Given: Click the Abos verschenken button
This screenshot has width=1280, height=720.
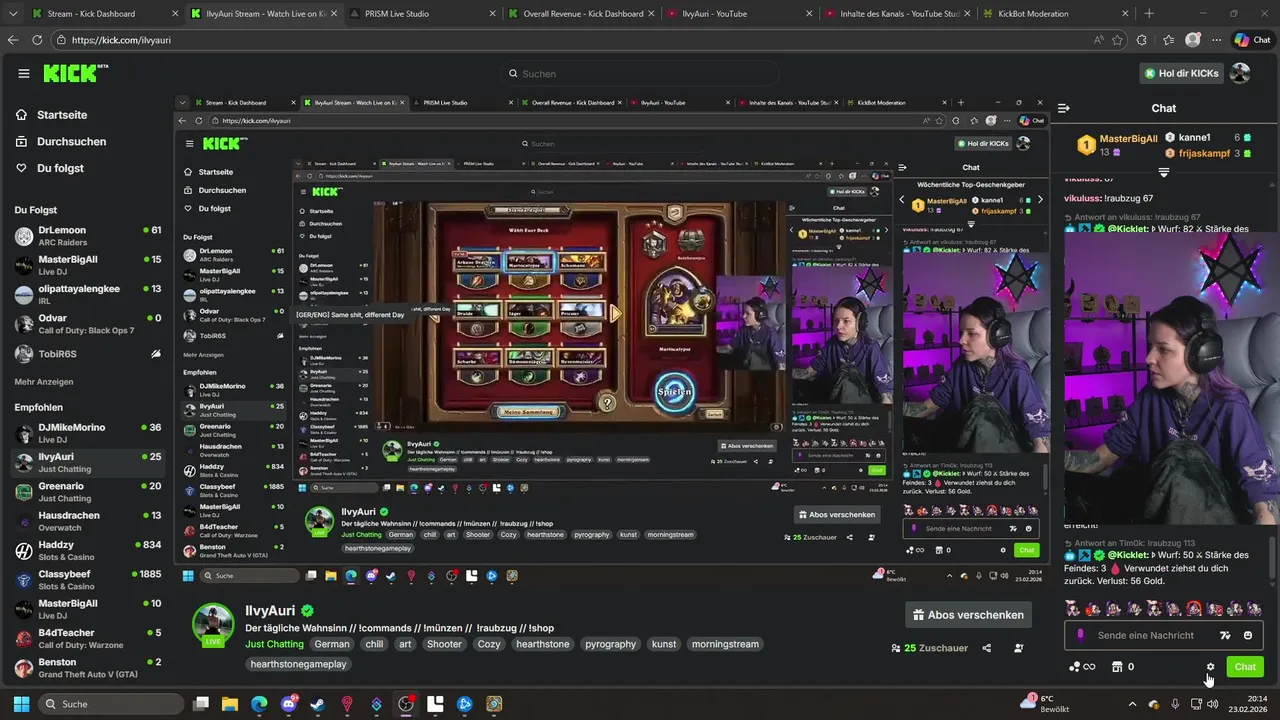Looking at the screenshot, I should click(x=967, y=615).
